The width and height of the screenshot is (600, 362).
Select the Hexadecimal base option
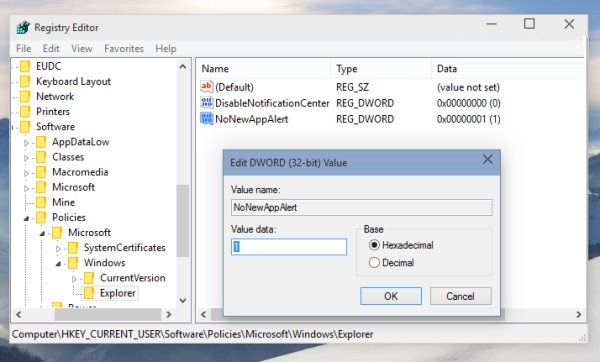(374, 245)
